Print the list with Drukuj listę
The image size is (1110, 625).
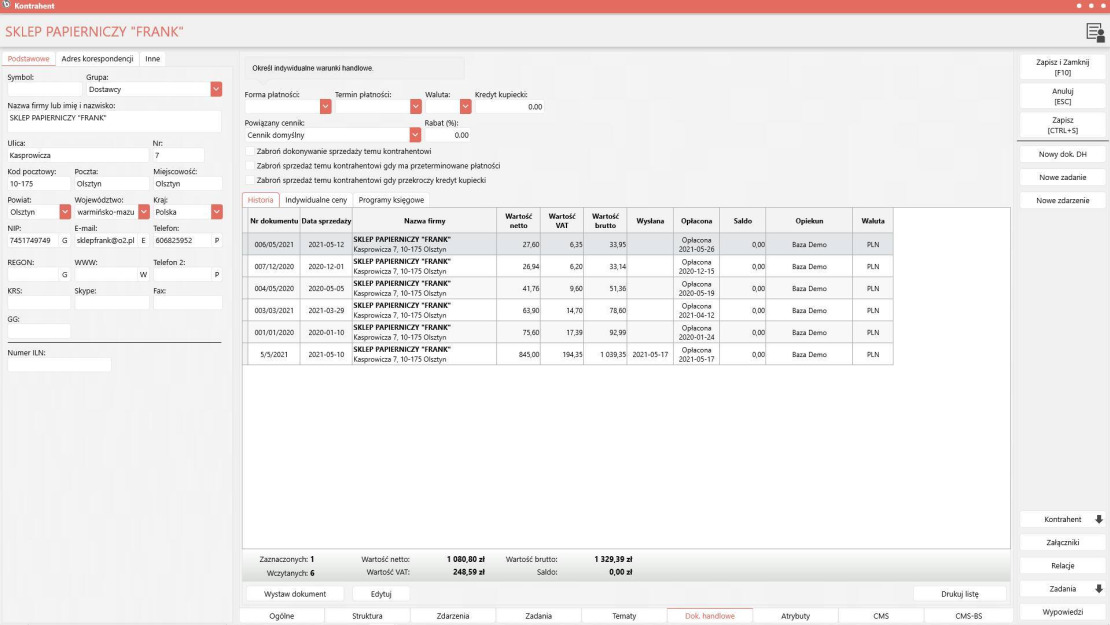[x=960, y=594]
